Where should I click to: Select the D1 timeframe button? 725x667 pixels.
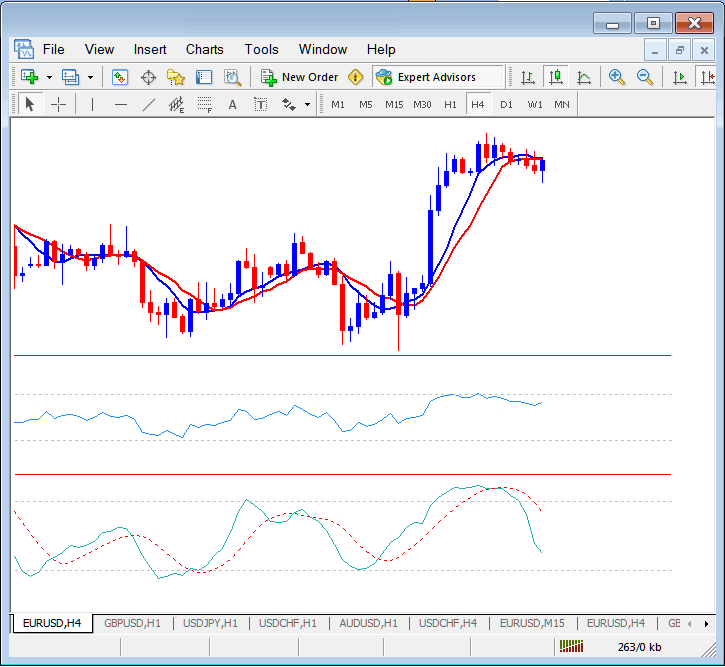(506, 104)
